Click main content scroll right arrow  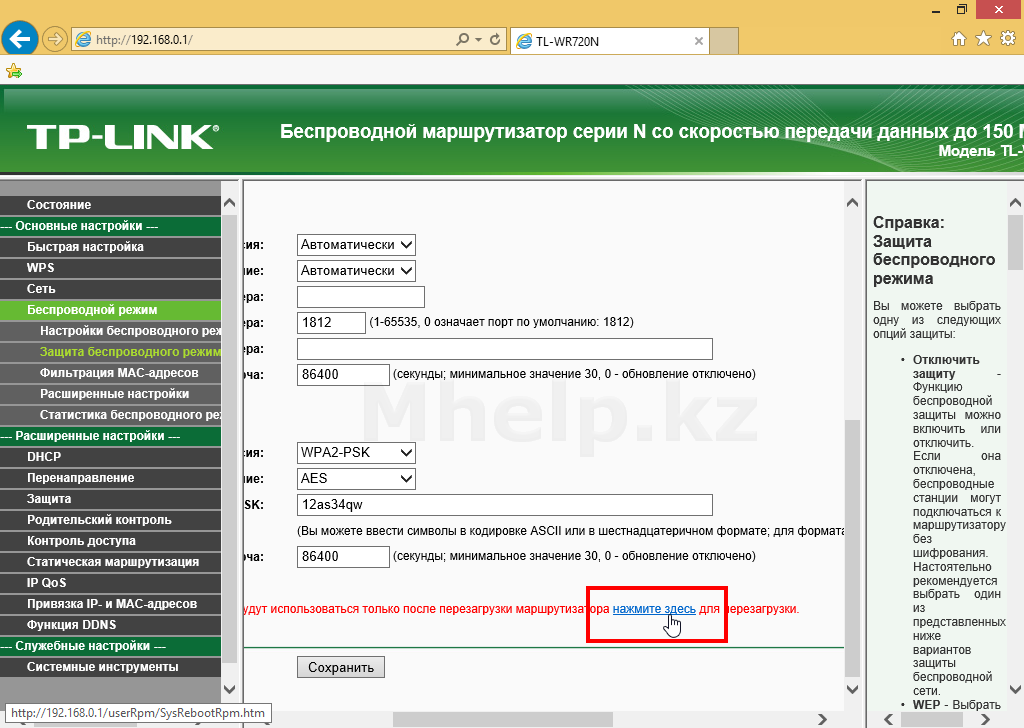point(822,719)
